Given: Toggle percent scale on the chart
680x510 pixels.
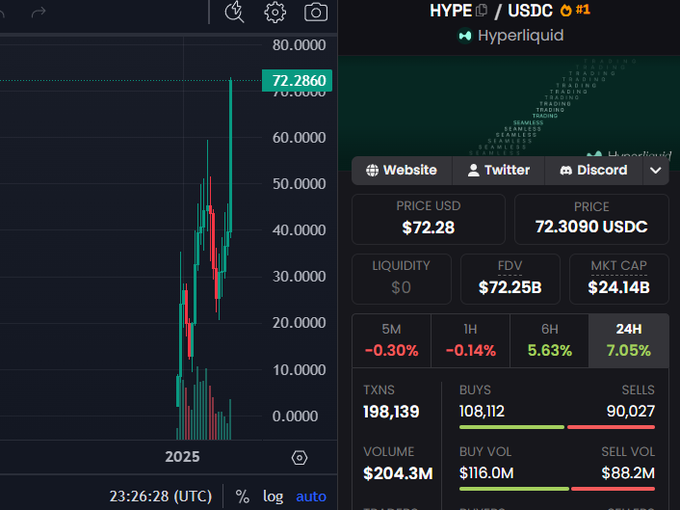Looking at the screenshot, I should click(x=242, y=496).
